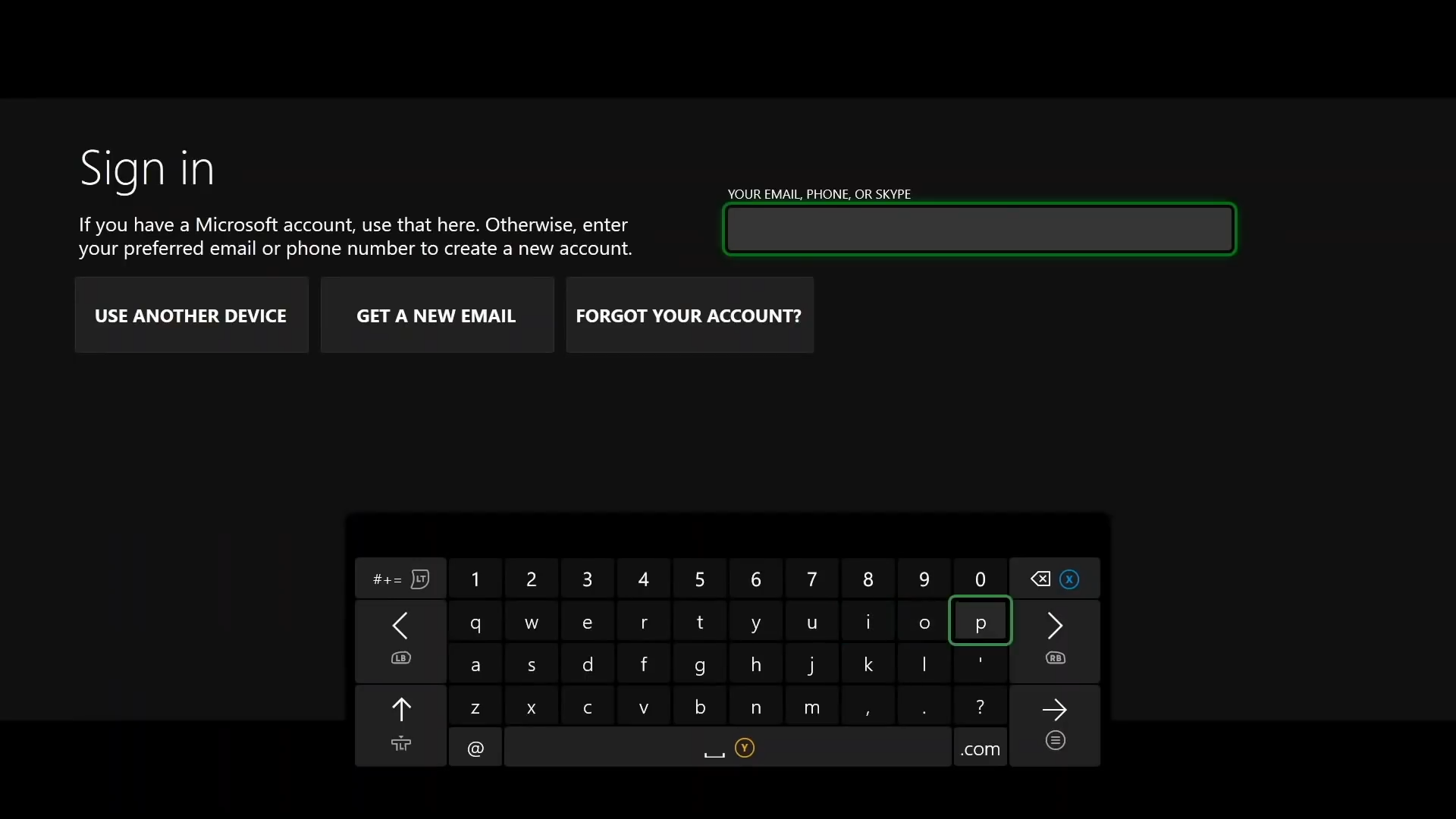The width and height of the screenshot is (1456, 819).
Task: Select USE ANOTHER DEVICE button
Action: click(x=191, y=315)
